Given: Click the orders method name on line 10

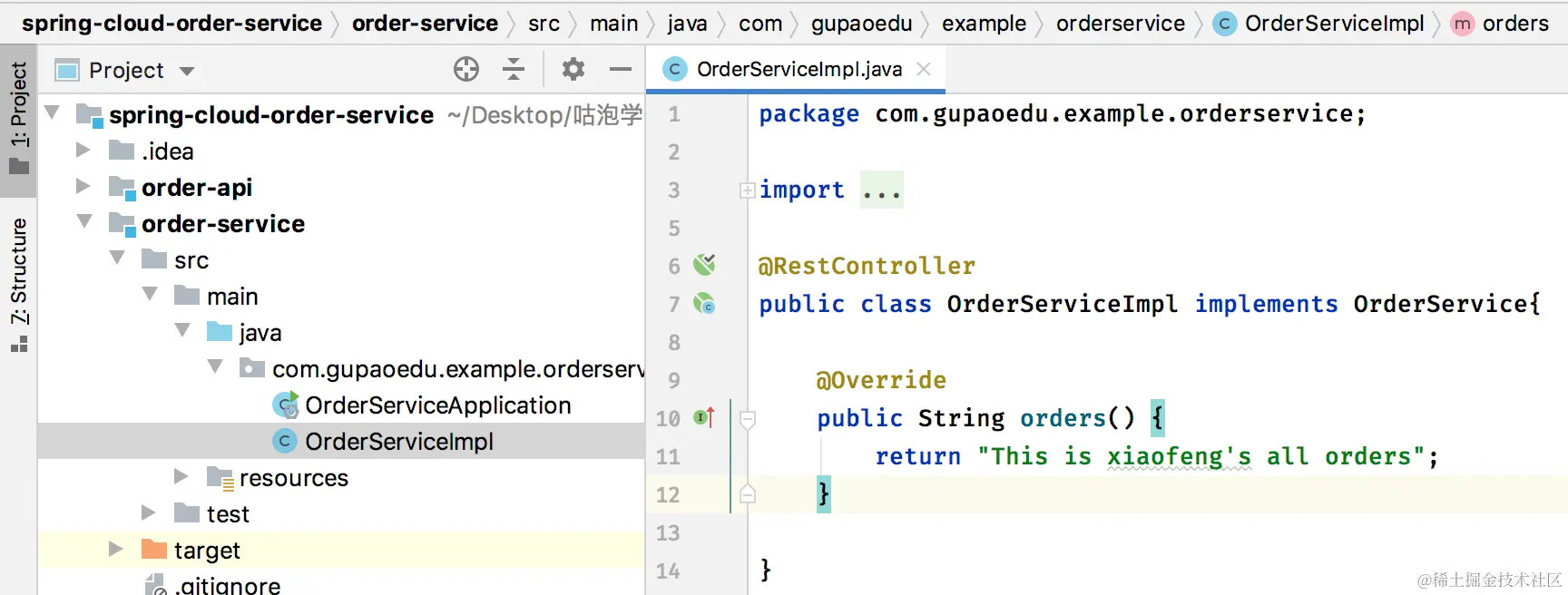Looking at the screenshot, I should coord(1063,418).
